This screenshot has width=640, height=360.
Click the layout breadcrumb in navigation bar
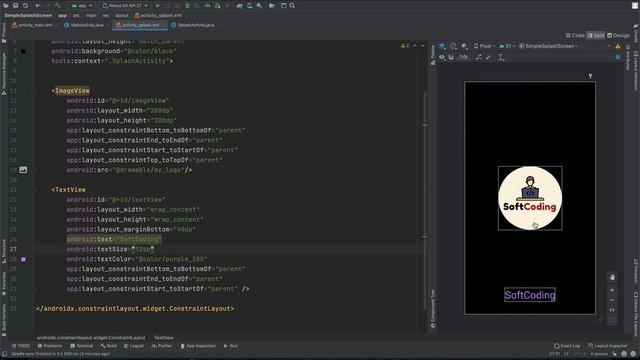click(x=122, y=16)
